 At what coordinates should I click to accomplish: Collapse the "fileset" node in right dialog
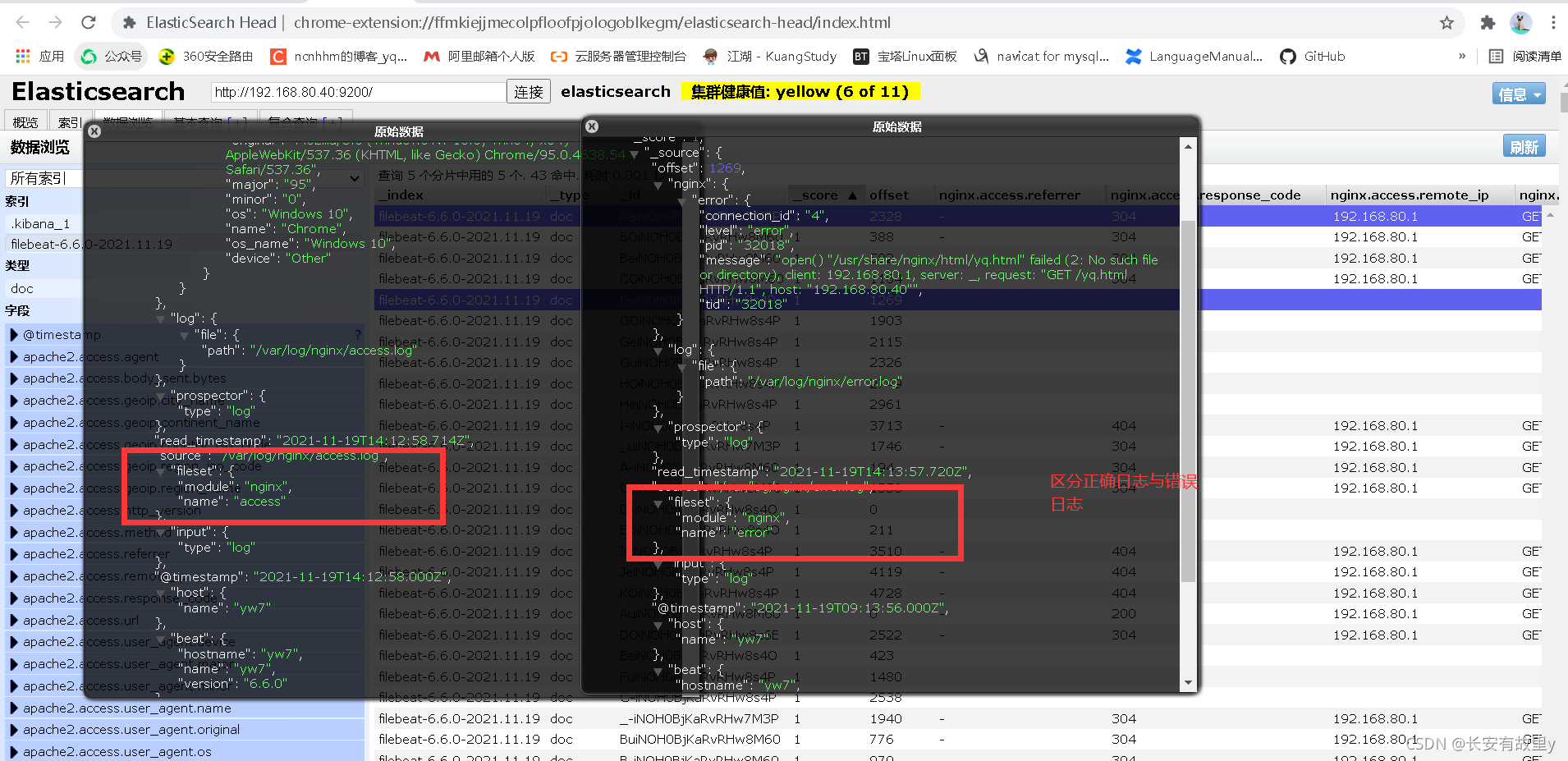tap(658, 503)
